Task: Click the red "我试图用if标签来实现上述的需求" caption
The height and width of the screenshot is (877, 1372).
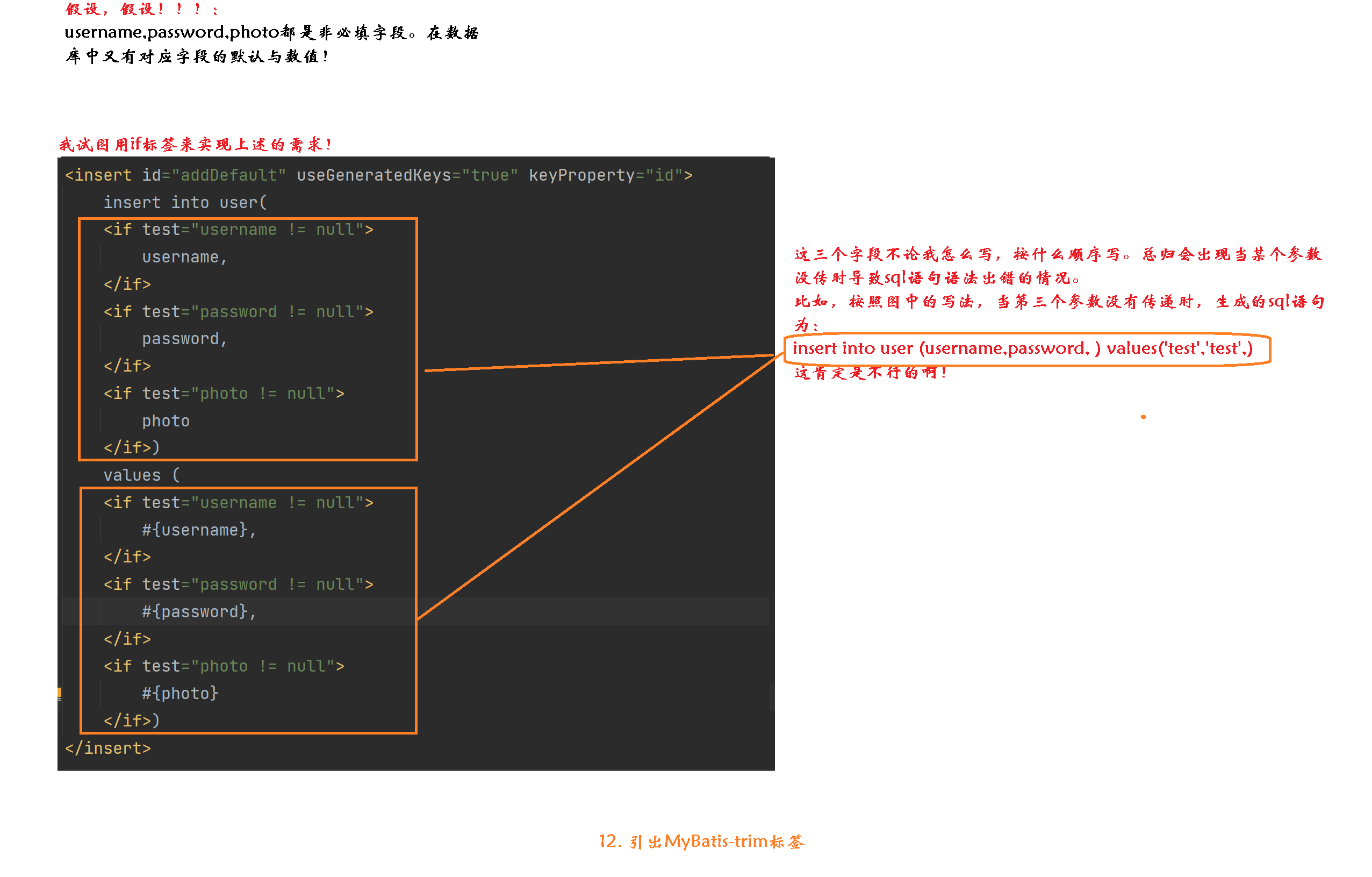Action: click(195, 144)
